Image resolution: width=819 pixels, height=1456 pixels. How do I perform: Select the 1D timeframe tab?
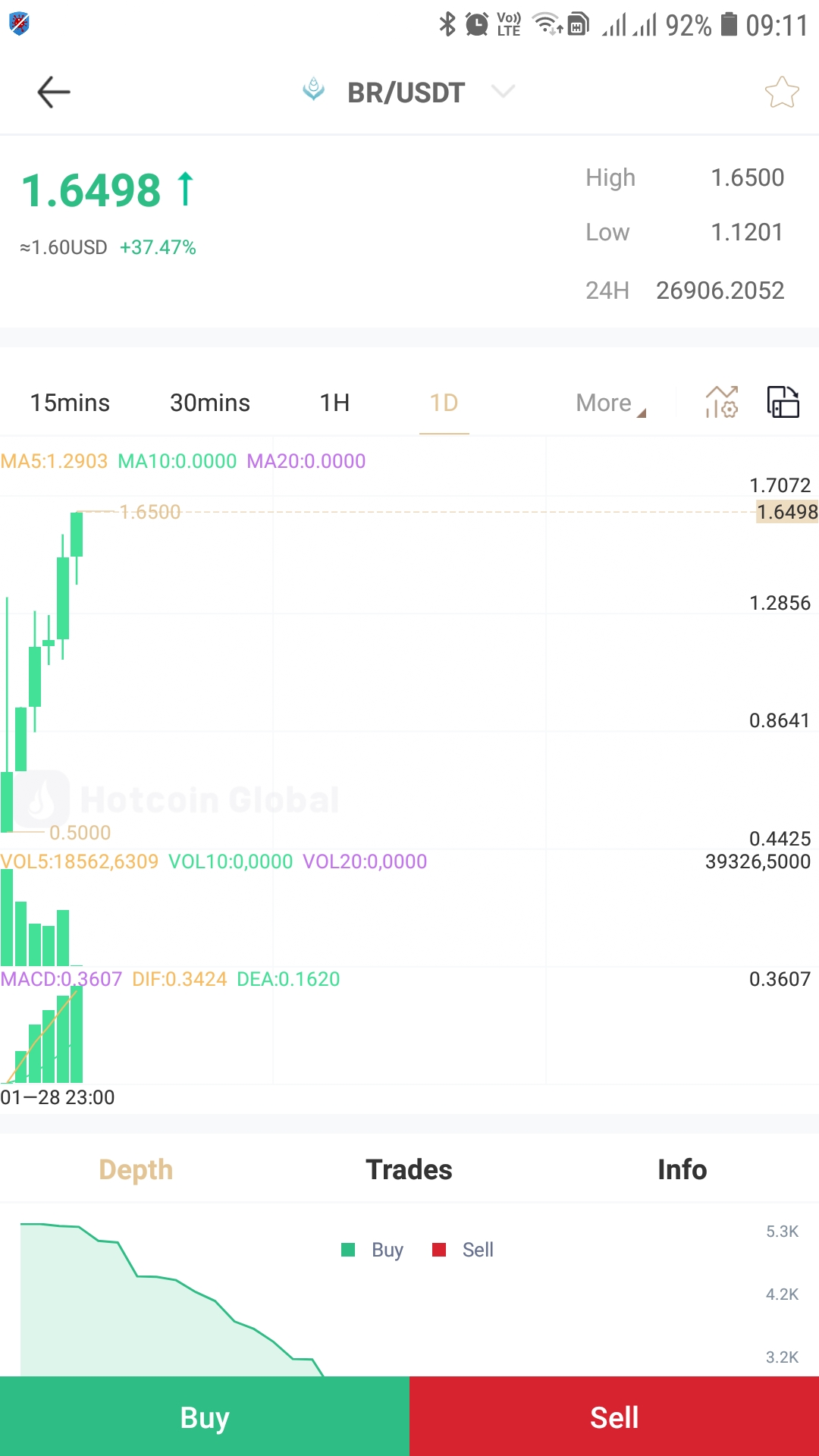click(444, 403)
